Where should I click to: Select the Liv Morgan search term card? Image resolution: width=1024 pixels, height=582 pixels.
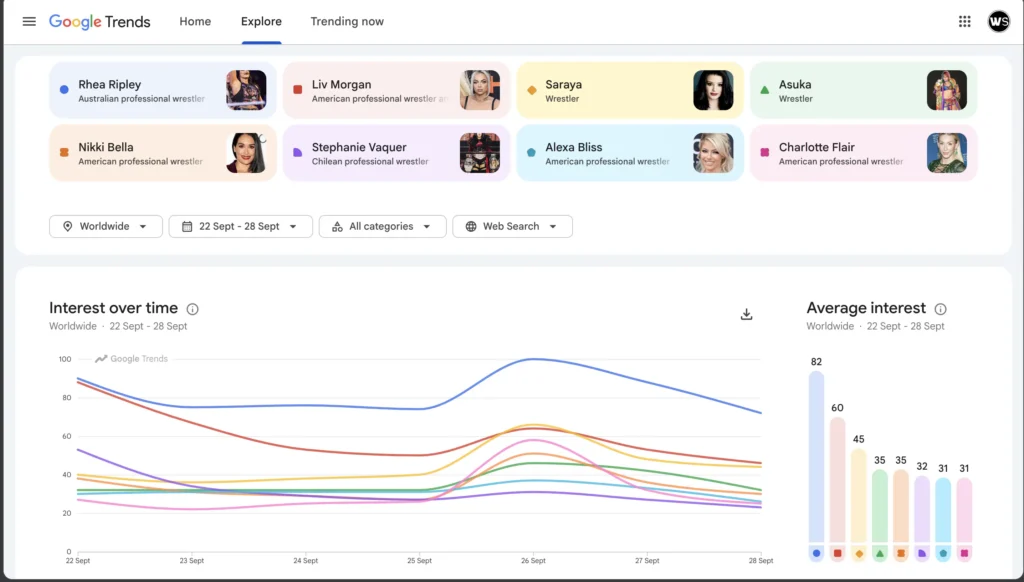(396, 90)
